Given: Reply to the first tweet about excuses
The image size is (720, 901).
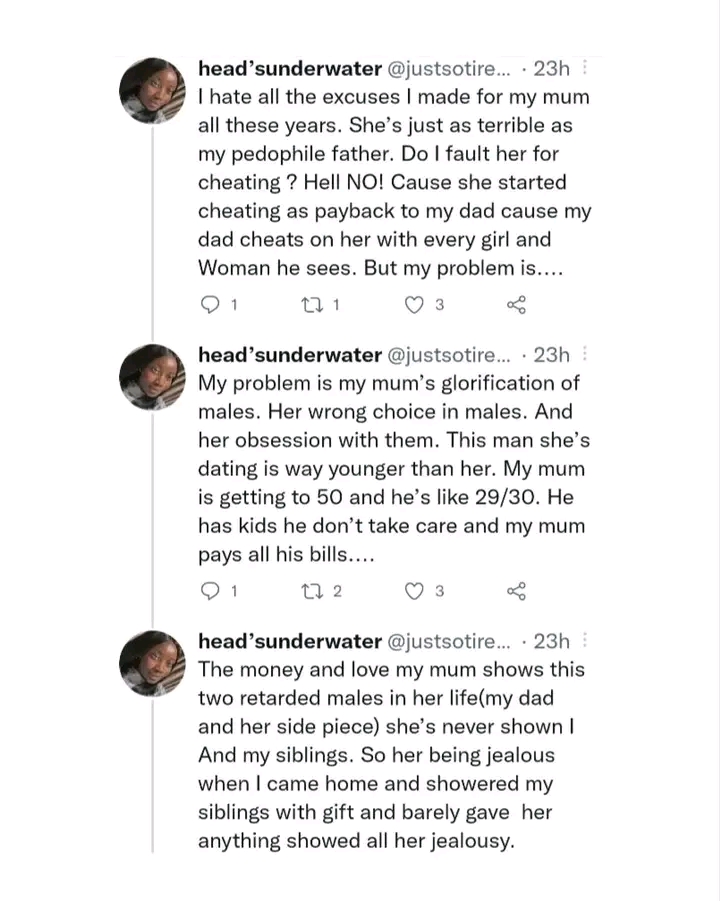Looking at the screenshot, I should click(x=210, y=306).
